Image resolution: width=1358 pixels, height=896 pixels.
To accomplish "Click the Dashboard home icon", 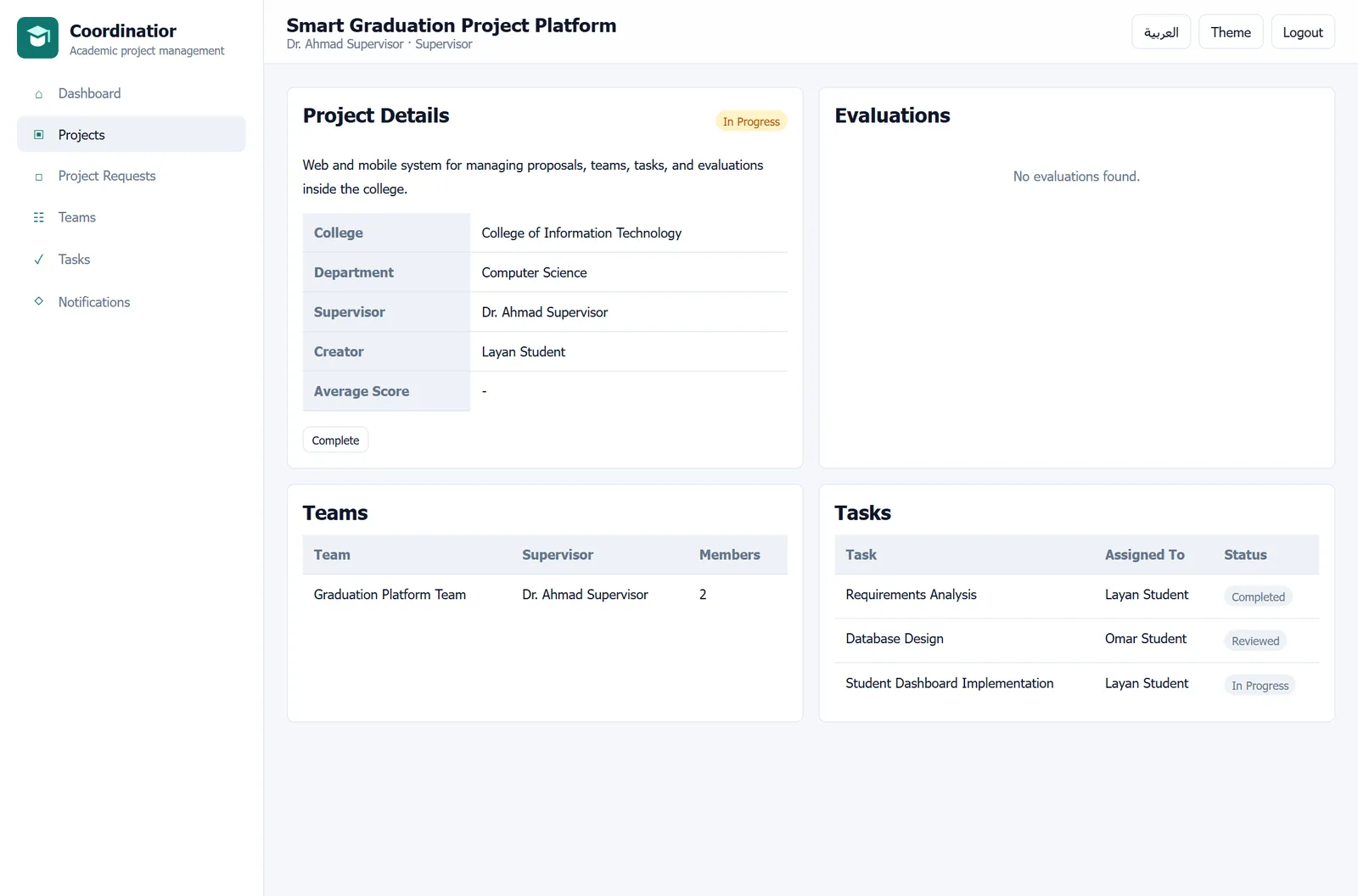I will [x=38, y=94].
